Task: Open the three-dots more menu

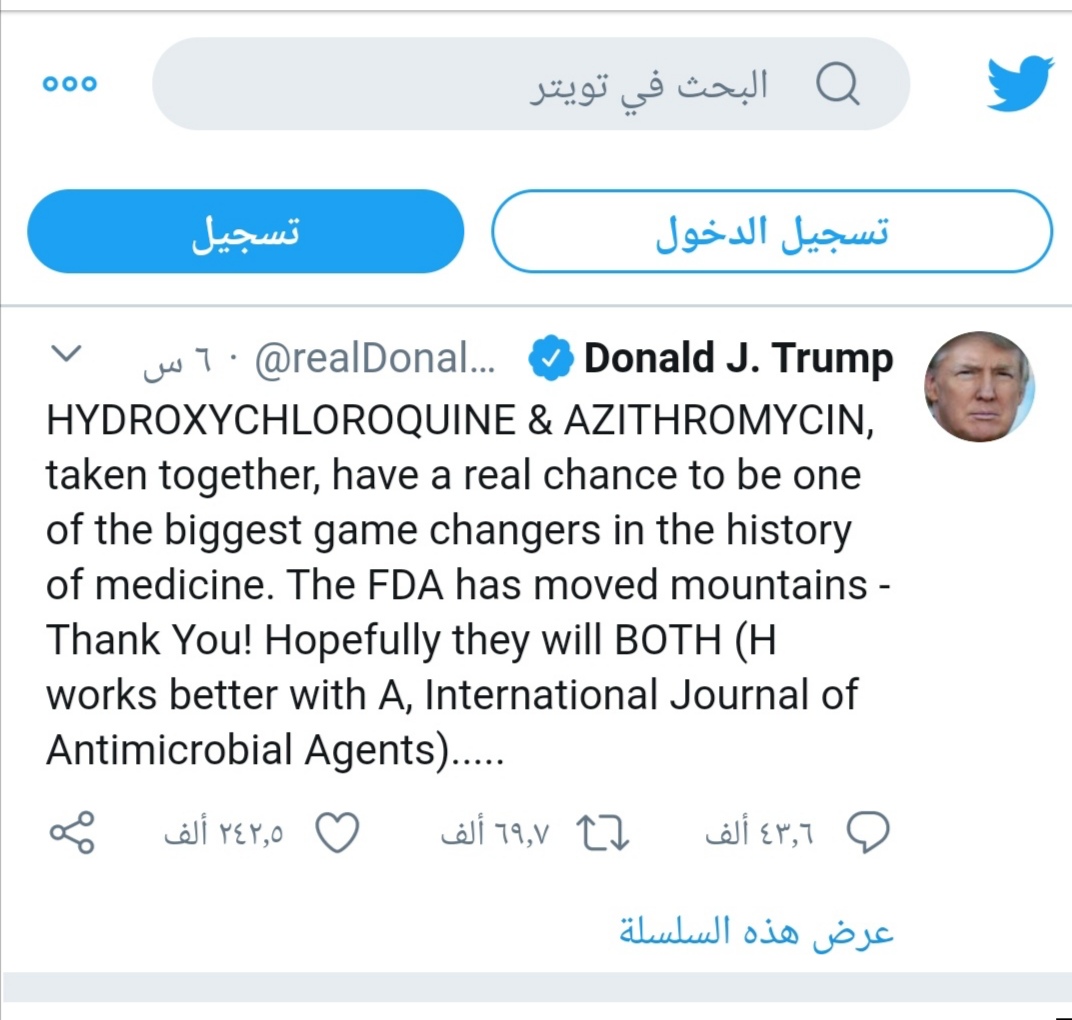Action: click(x=70, y=84)
